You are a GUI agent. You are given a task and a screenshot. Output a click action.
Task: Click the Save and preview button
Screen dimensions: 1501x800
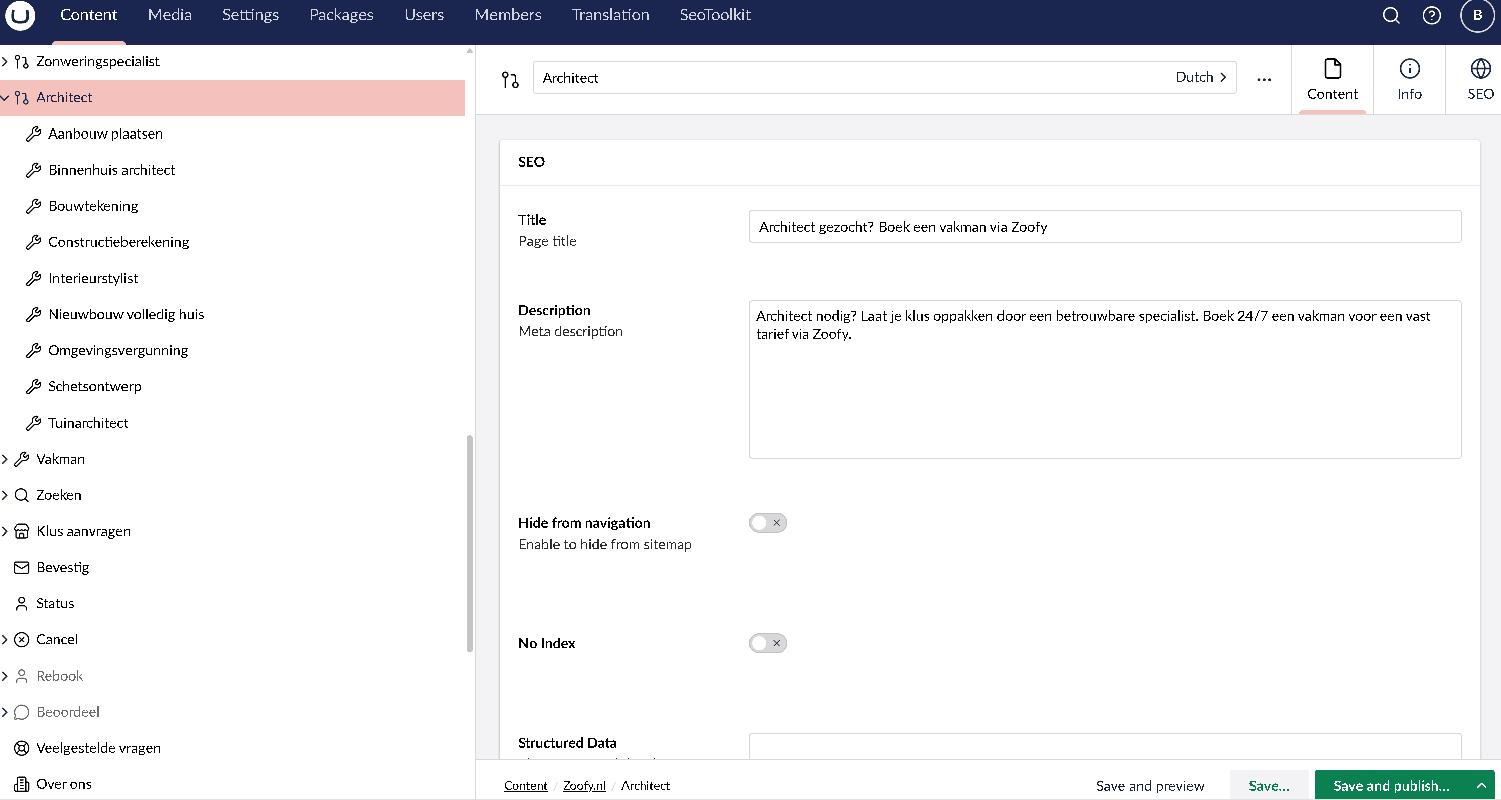click(x=1150, y=786)
